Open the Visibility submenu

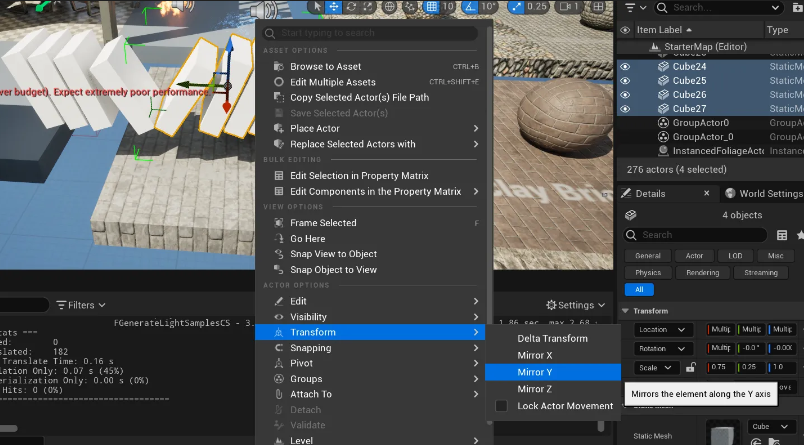click(x=370, y=317)
